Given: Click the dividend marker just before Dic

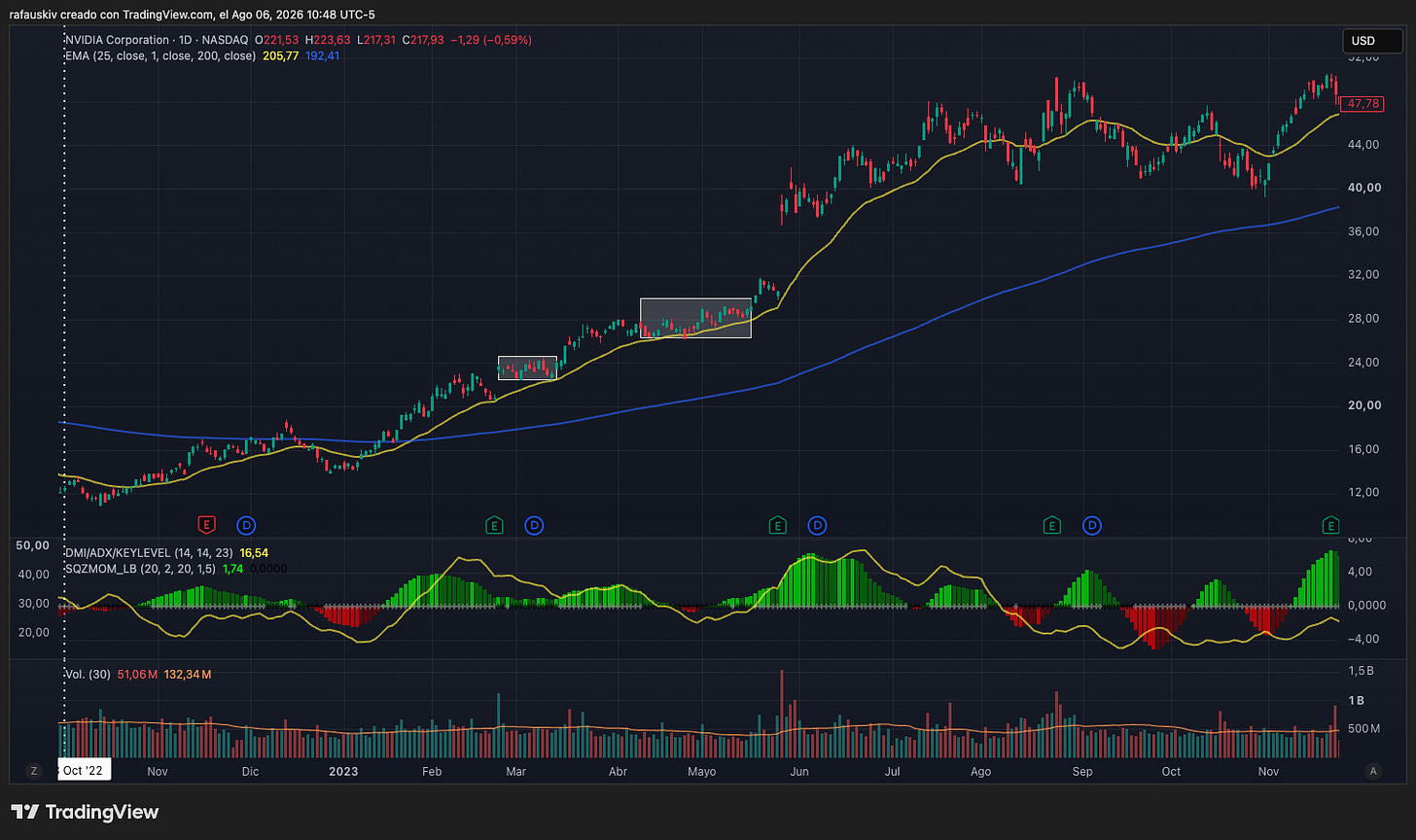Looking at the screenshot, I should coord(247,526).
